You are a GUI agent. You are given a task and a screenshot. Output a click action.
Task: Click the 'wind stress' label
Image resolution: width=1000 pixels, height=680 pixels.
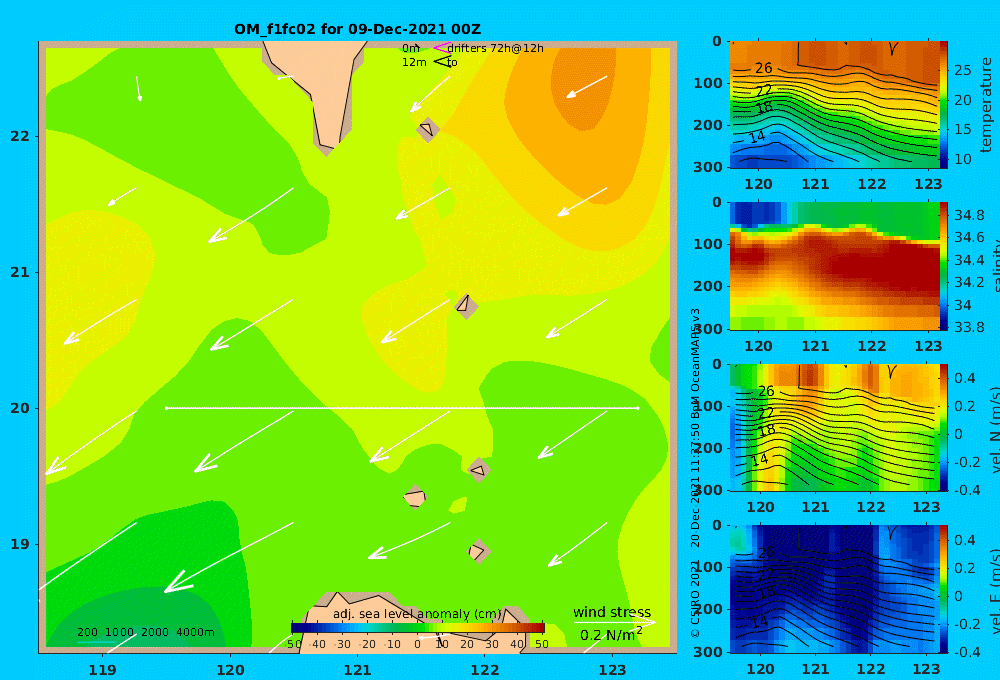[x=612, y=612]
